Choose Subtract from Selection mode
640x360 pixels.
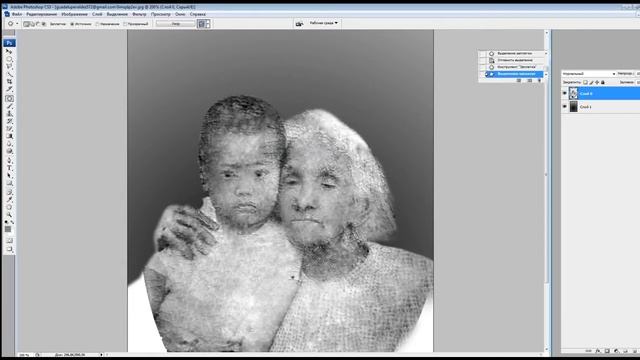coord(38,24)
